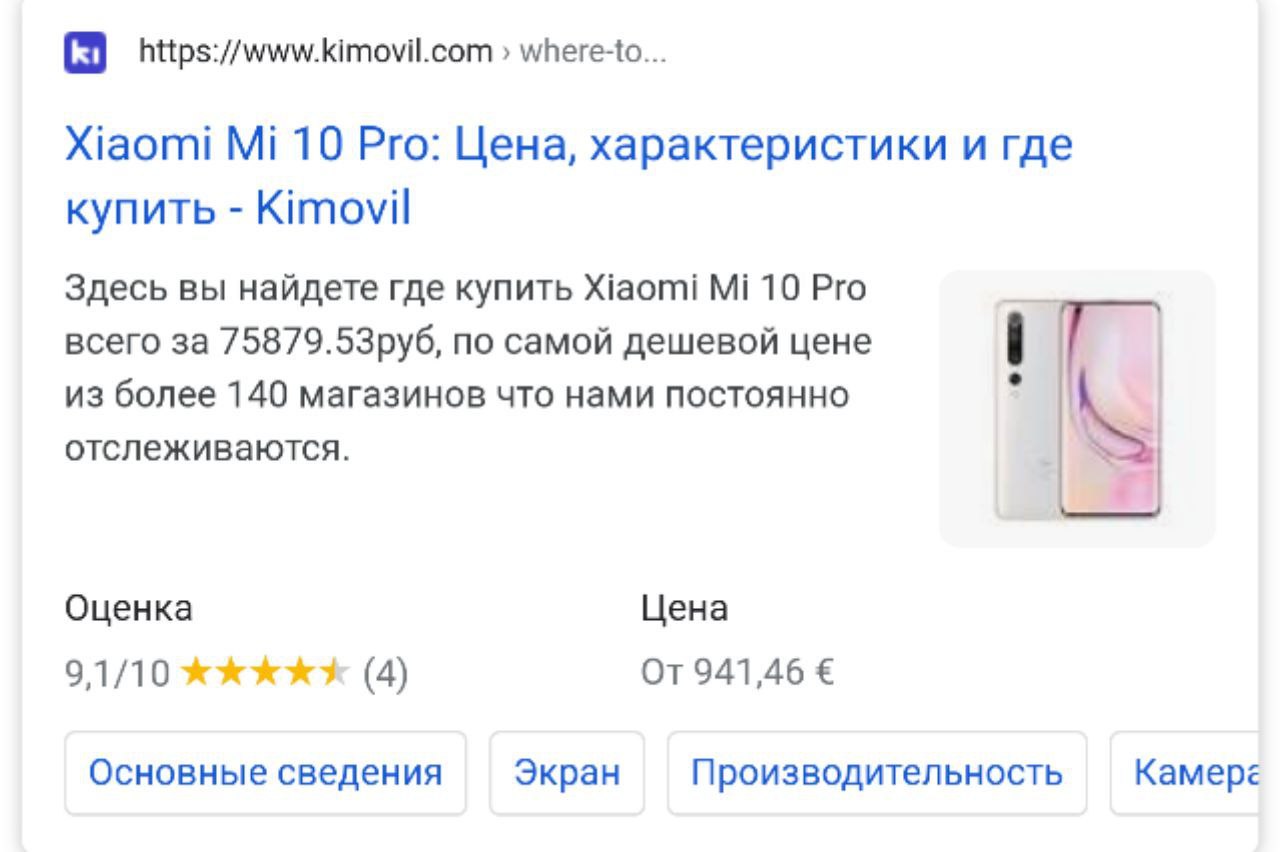Click the 'Цена' label
This screenshot has width=1280, height=852.
point(684,608)
